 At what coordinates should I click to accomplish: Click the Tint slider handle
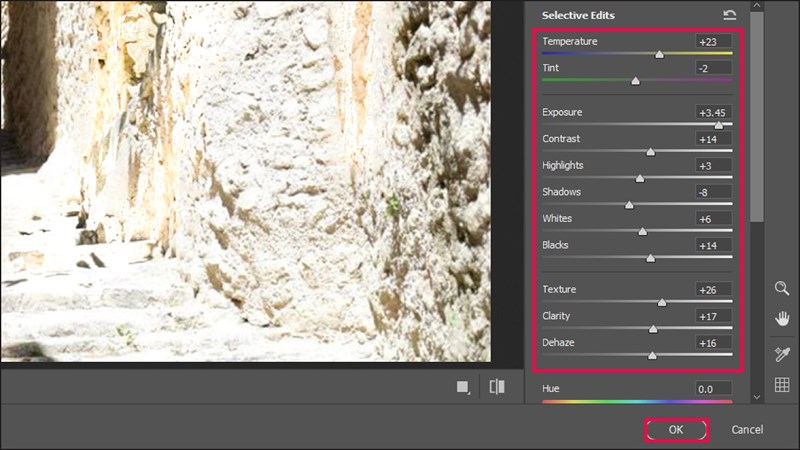(635, 82)
